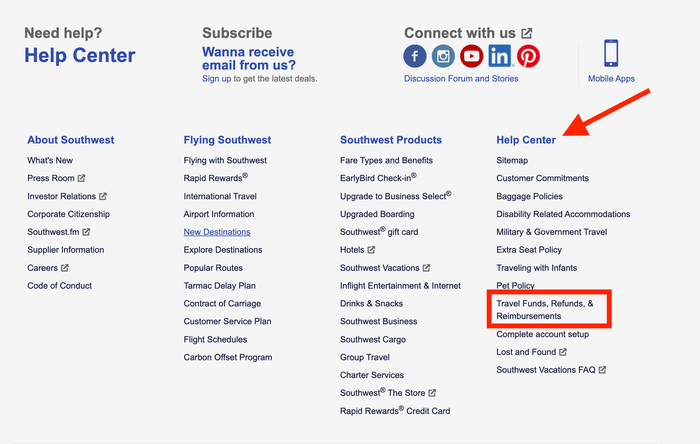The image size is (700, 444).
Task: Open Southwest's YouTube icon
Action: click(x=471, y=56)
